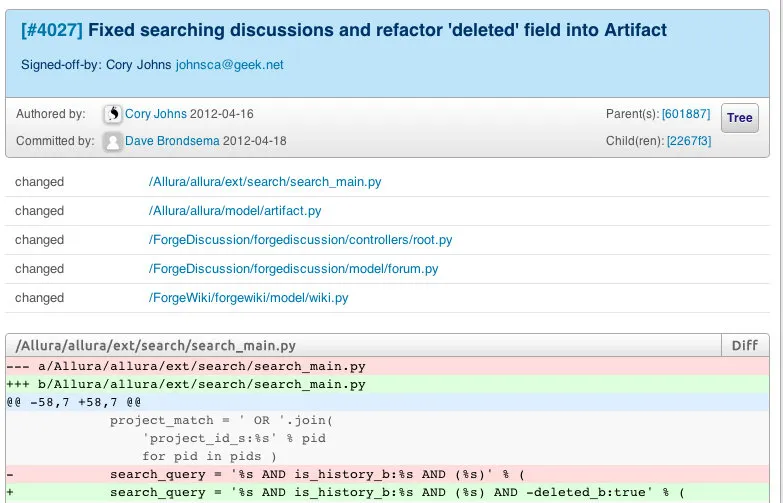Click the johnsca@geek.net email link
The width and height of the screenshot is (783, 503).
click(229, 65)
